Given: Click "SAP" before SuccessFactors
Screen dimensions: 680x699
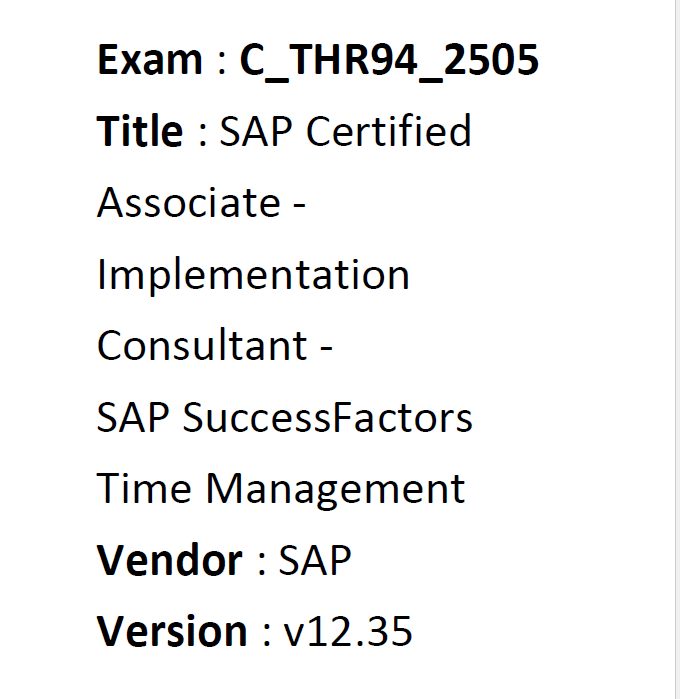Looking at the screenshot, I should click(133, 417).
